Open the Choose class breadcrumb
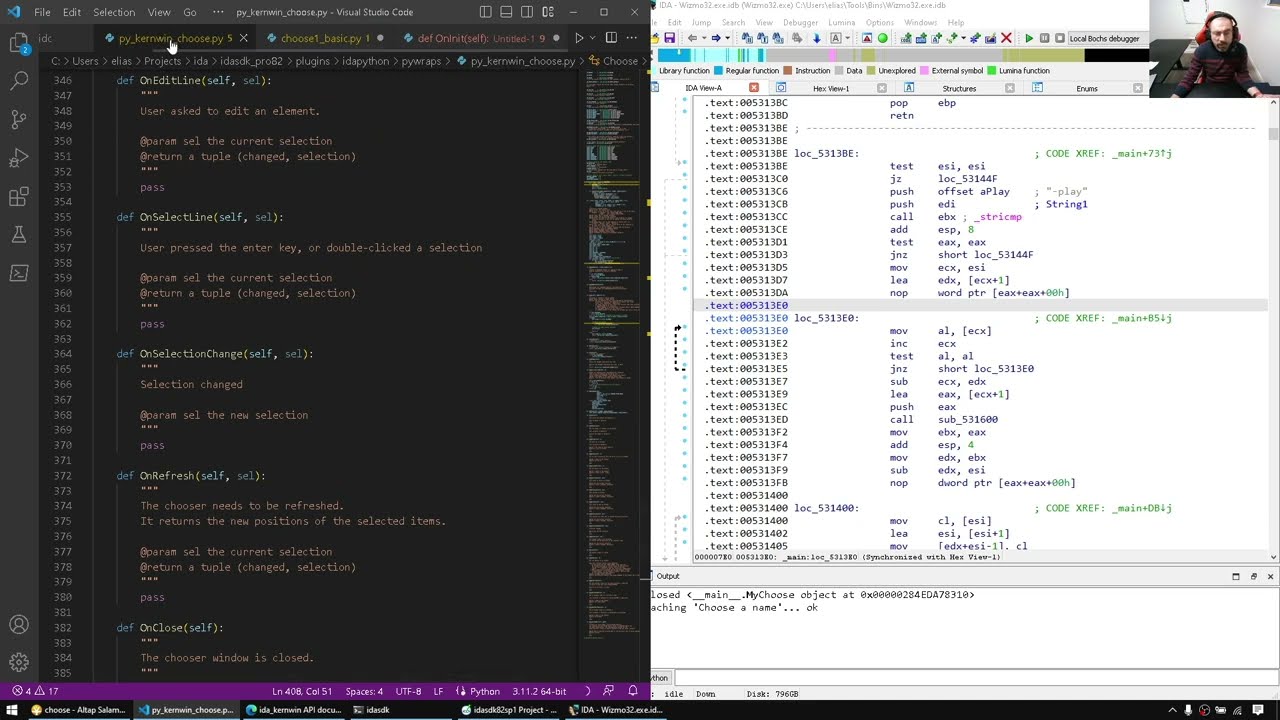Viewport: 1280px width, 720px height. click(613, 61)
